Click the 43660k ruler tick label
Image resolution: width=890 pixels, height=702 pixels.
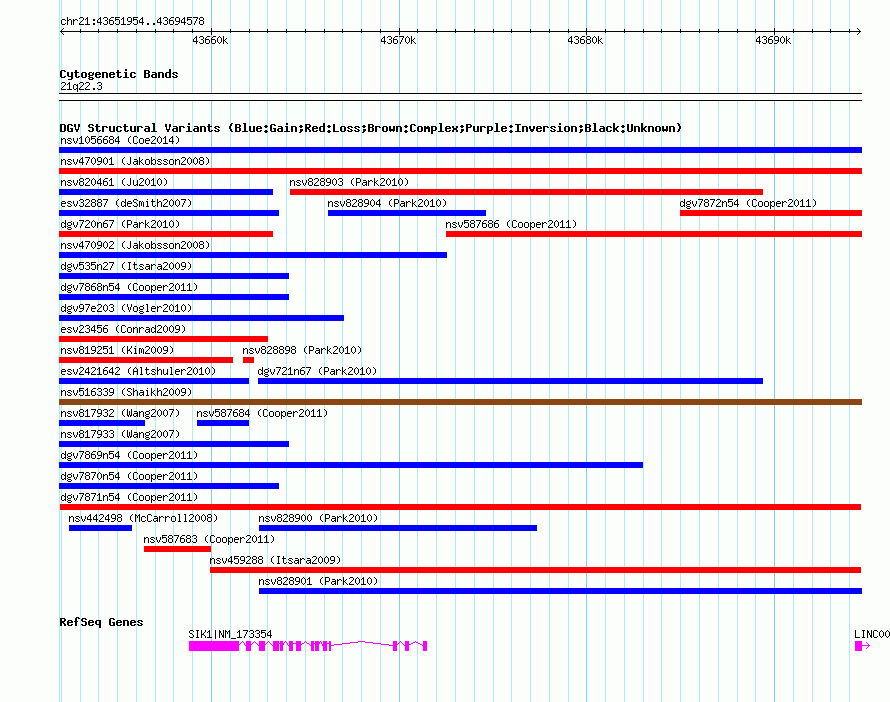[210, 40]
